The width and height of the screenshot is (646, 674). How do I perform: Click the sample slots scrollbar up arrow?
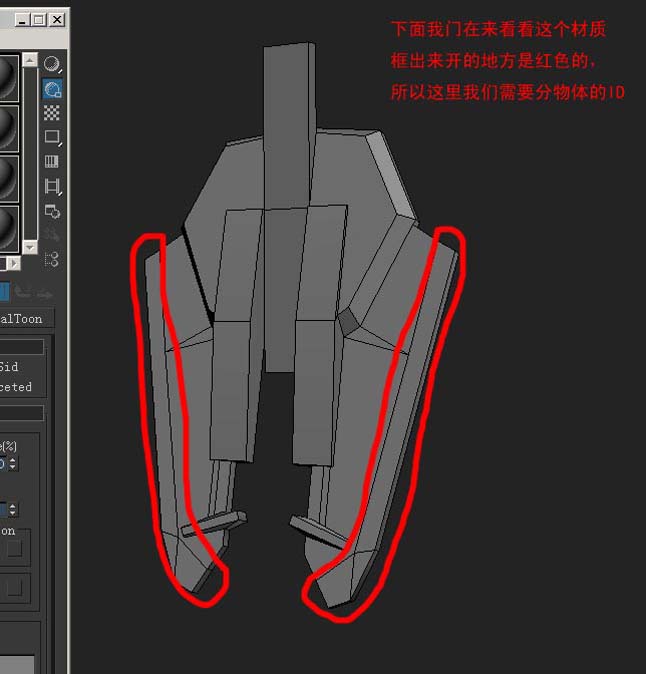tap(30, 60)
